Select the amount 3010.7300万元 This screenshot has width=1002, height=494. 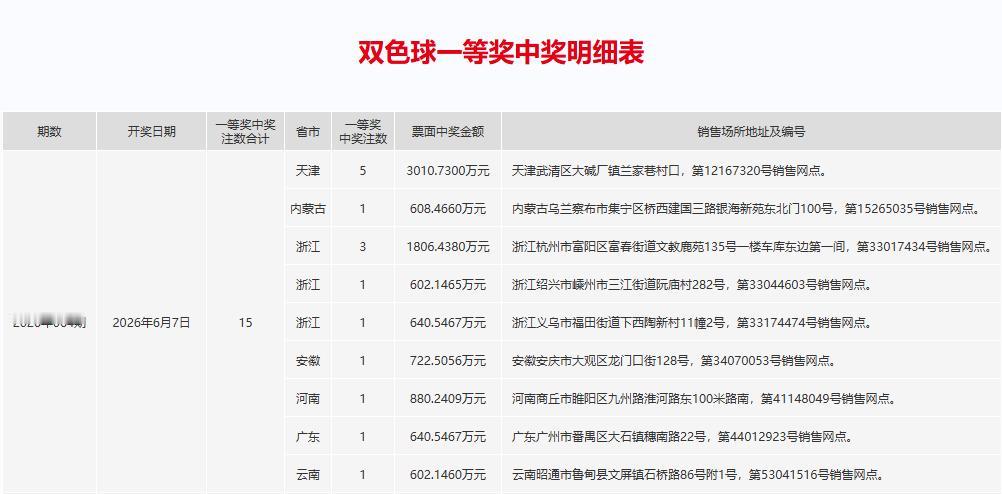point(448,171)
